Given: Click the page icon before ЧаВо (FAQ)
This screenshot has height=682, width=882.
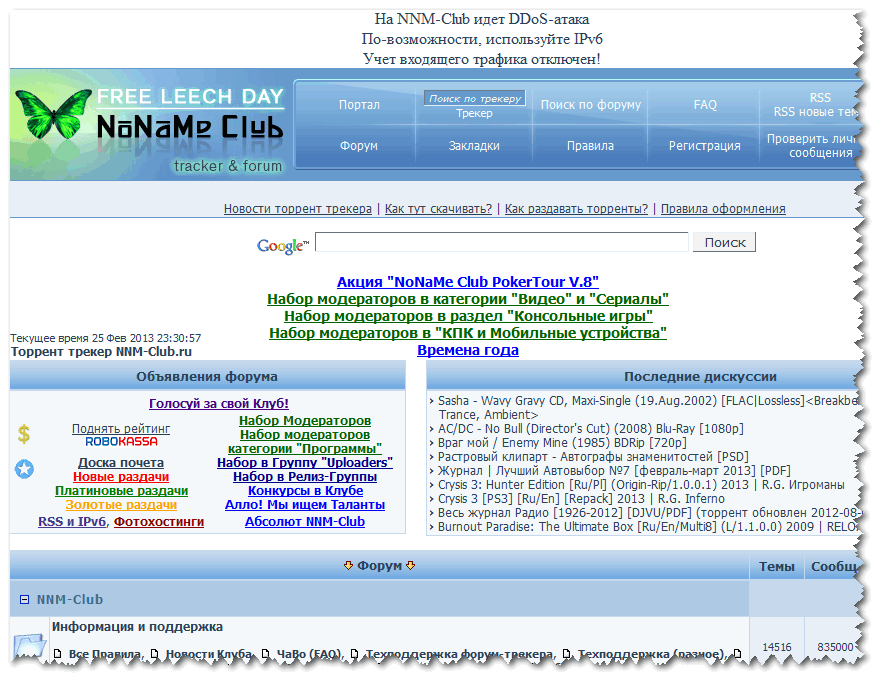Looking at the screenshot, I should click(266, 654).
